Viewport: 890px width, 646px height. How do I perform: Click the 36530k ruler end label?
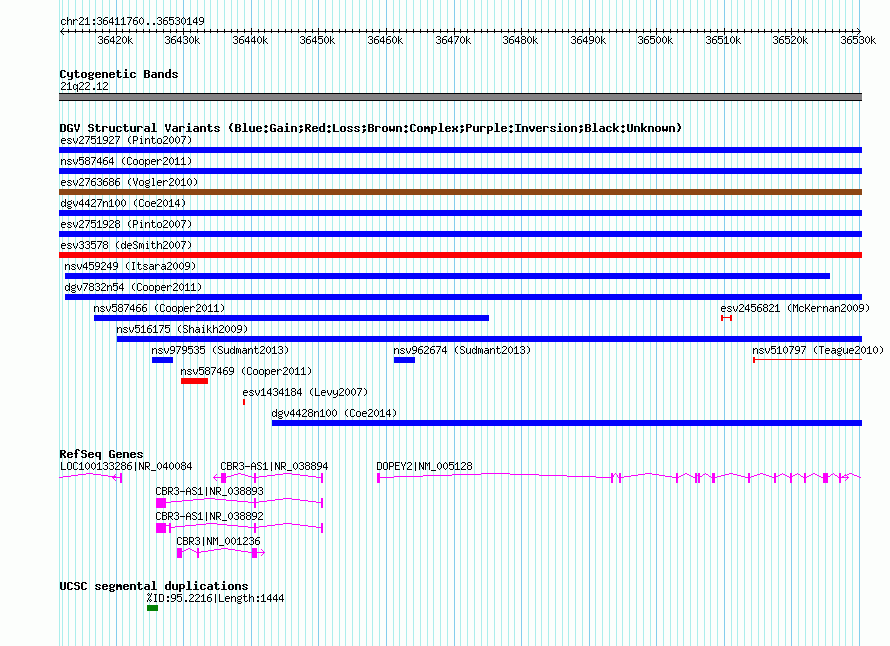click(858, 40)
